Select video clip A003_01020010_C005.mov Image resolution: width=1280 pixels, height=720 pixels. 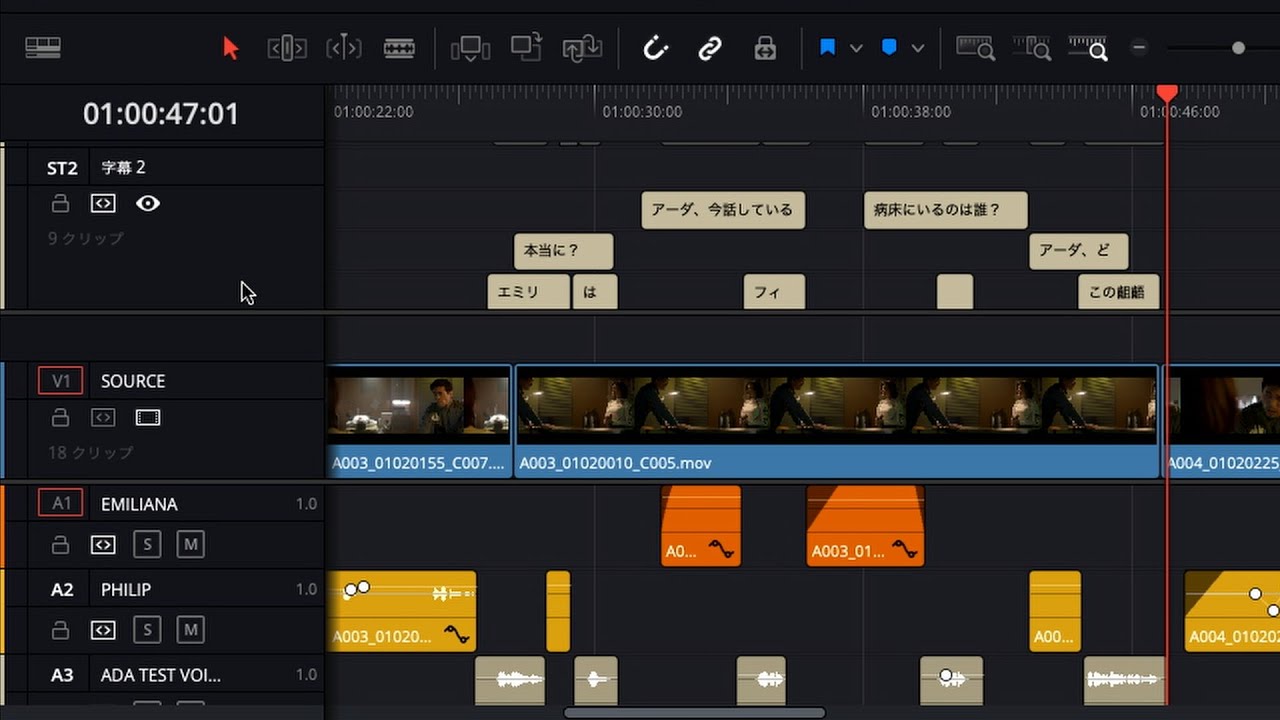click(836, 421)
